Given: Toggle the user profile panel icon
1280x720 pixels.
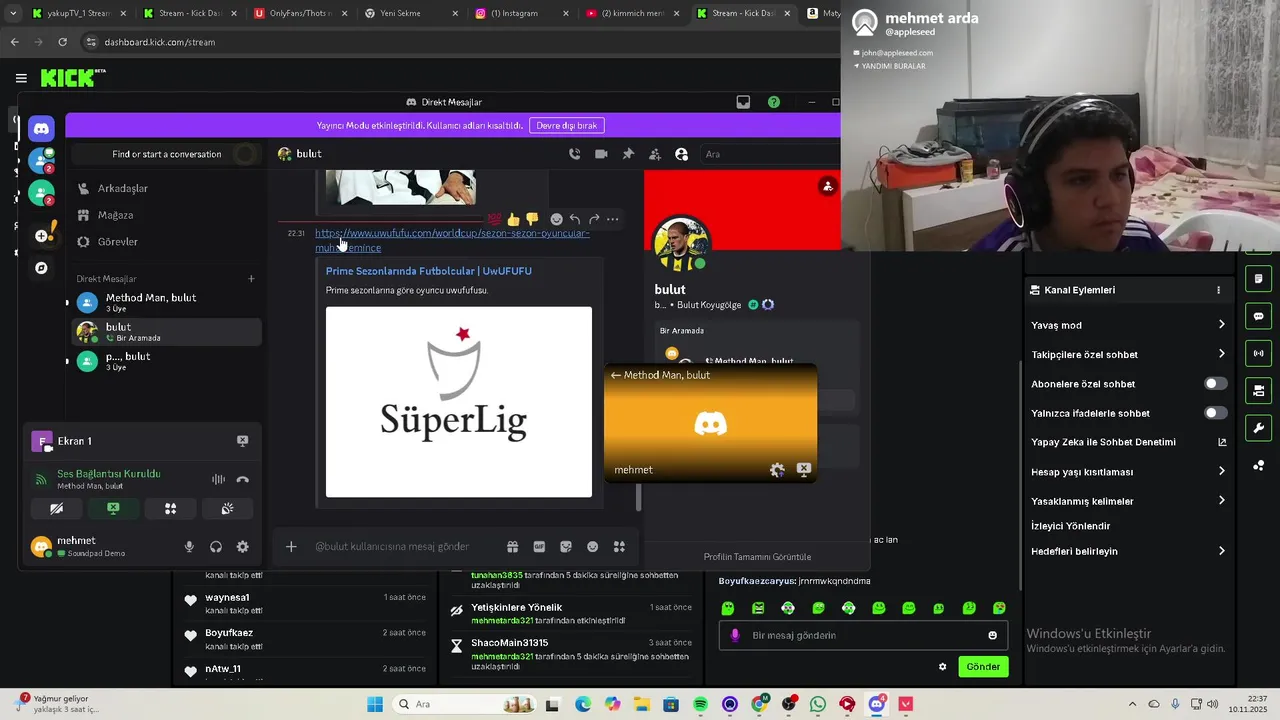Looking at the screenshot, I should point(681,154).
